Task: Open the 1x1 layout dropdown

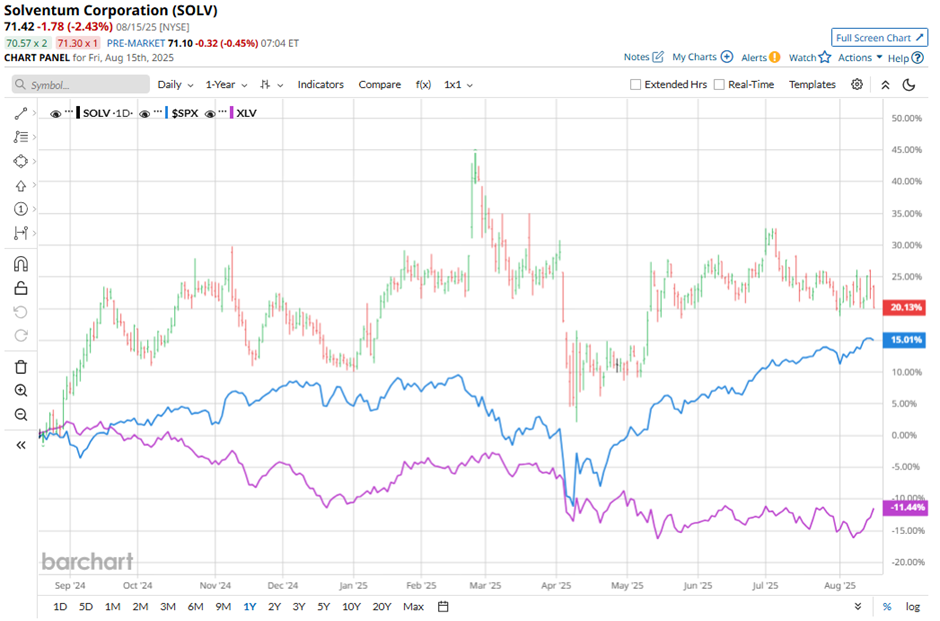Action: click(458, 85)
